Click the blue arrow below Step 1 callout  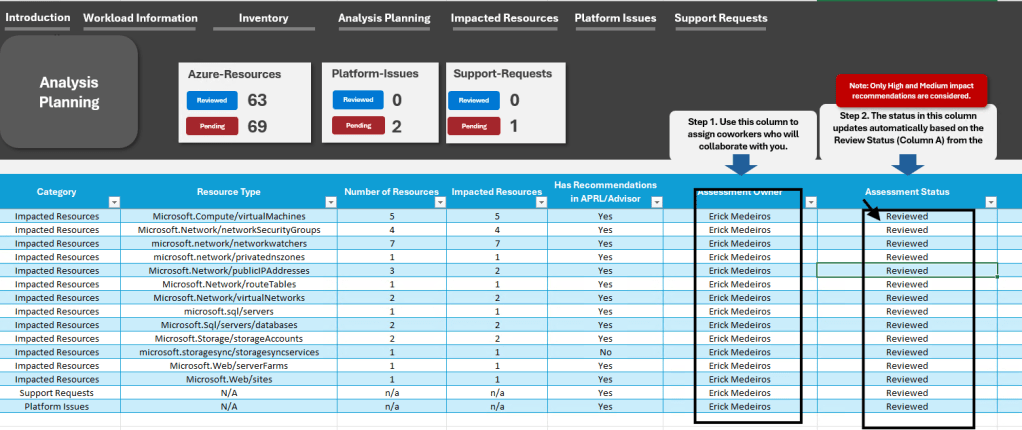[x=743, y=166]
